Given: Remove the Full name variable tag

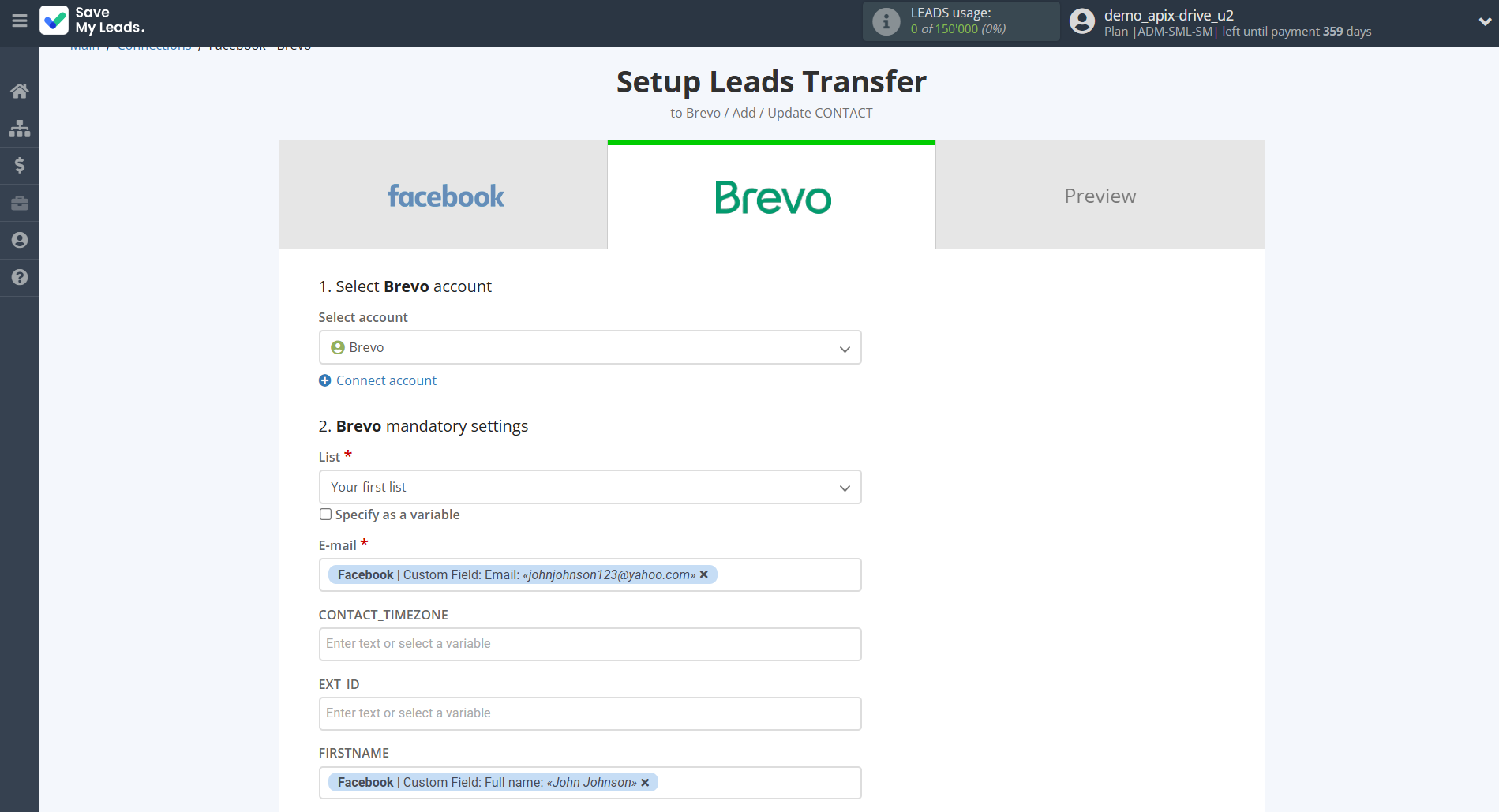Looking at the screenshot, I should pyautogui.click(x=645, y=783).
